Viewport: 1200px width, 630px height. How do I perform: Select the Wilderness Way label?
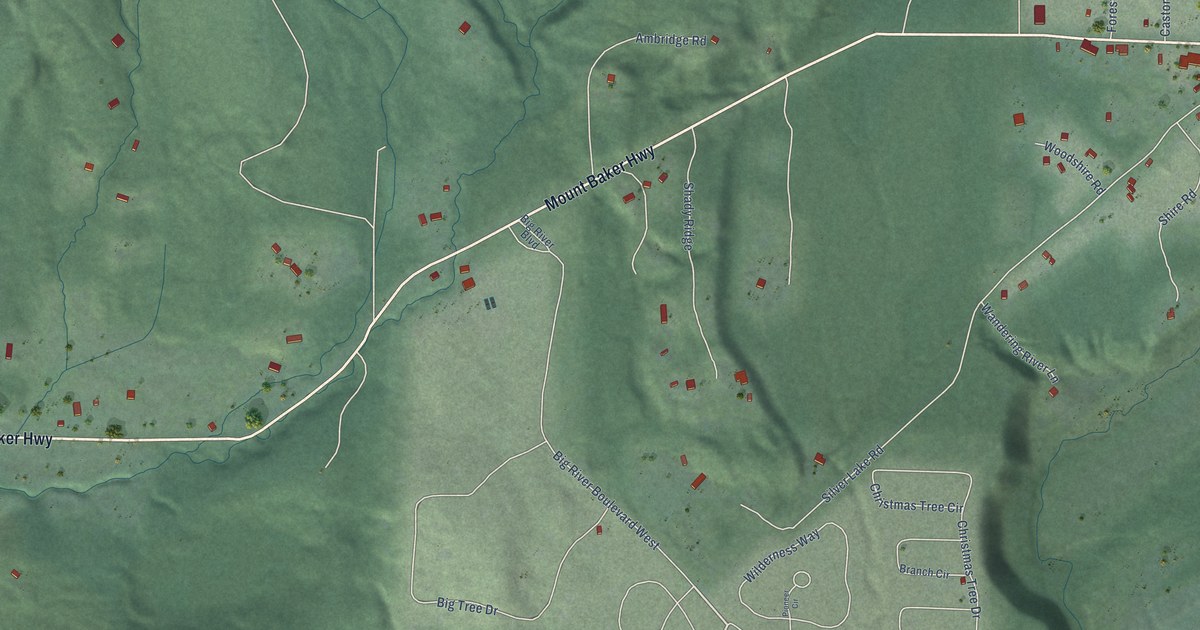coord(782,557)
